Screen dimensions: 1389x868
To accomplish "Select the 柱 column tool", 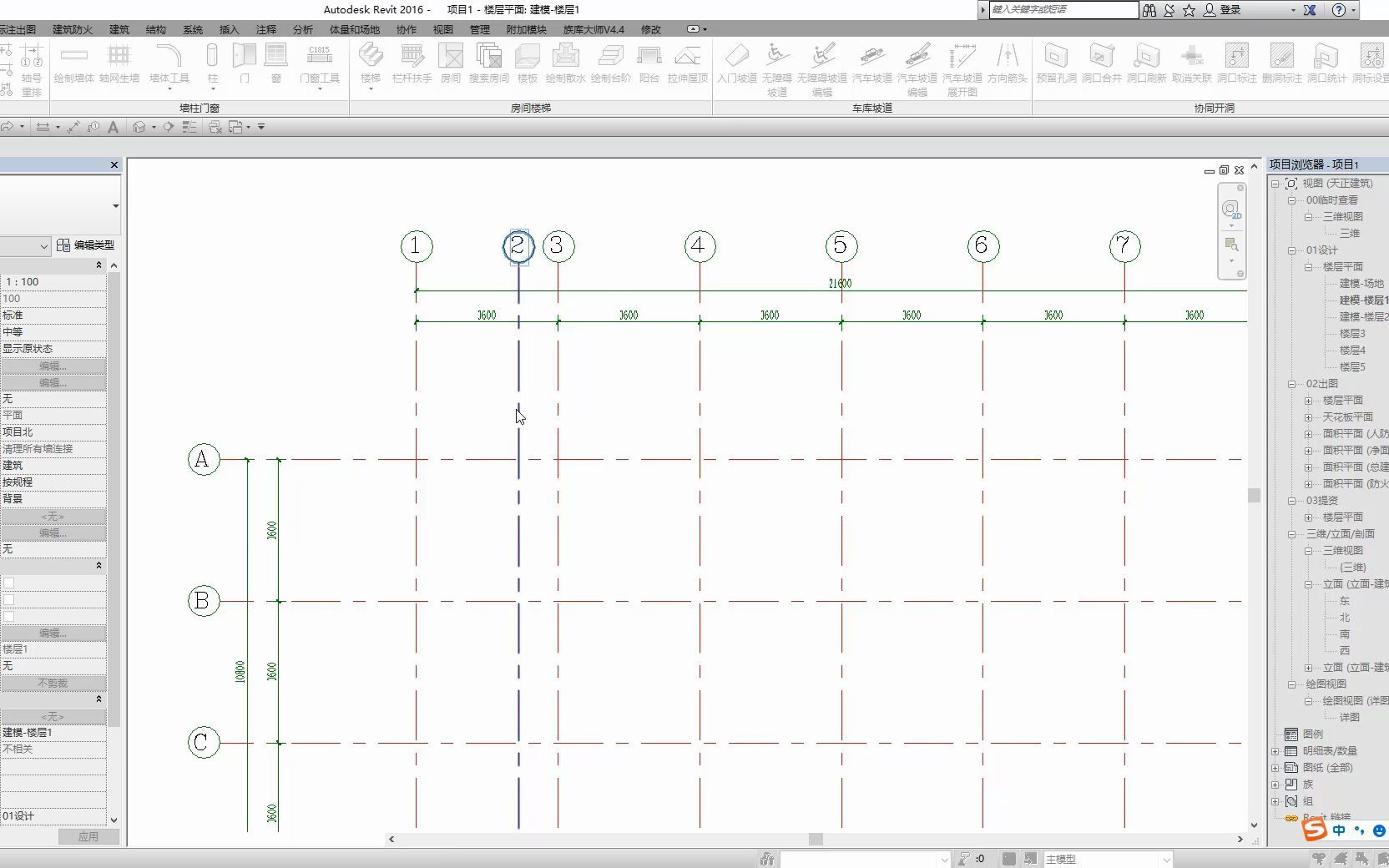I will (x=212, y=63).
